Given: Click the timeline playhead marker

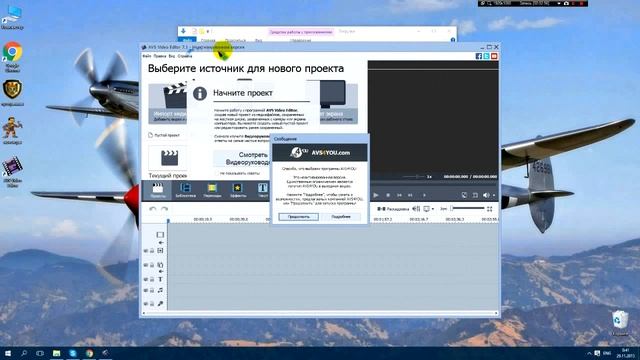Looking at the screenshot, I should click(x=168, y=220).
